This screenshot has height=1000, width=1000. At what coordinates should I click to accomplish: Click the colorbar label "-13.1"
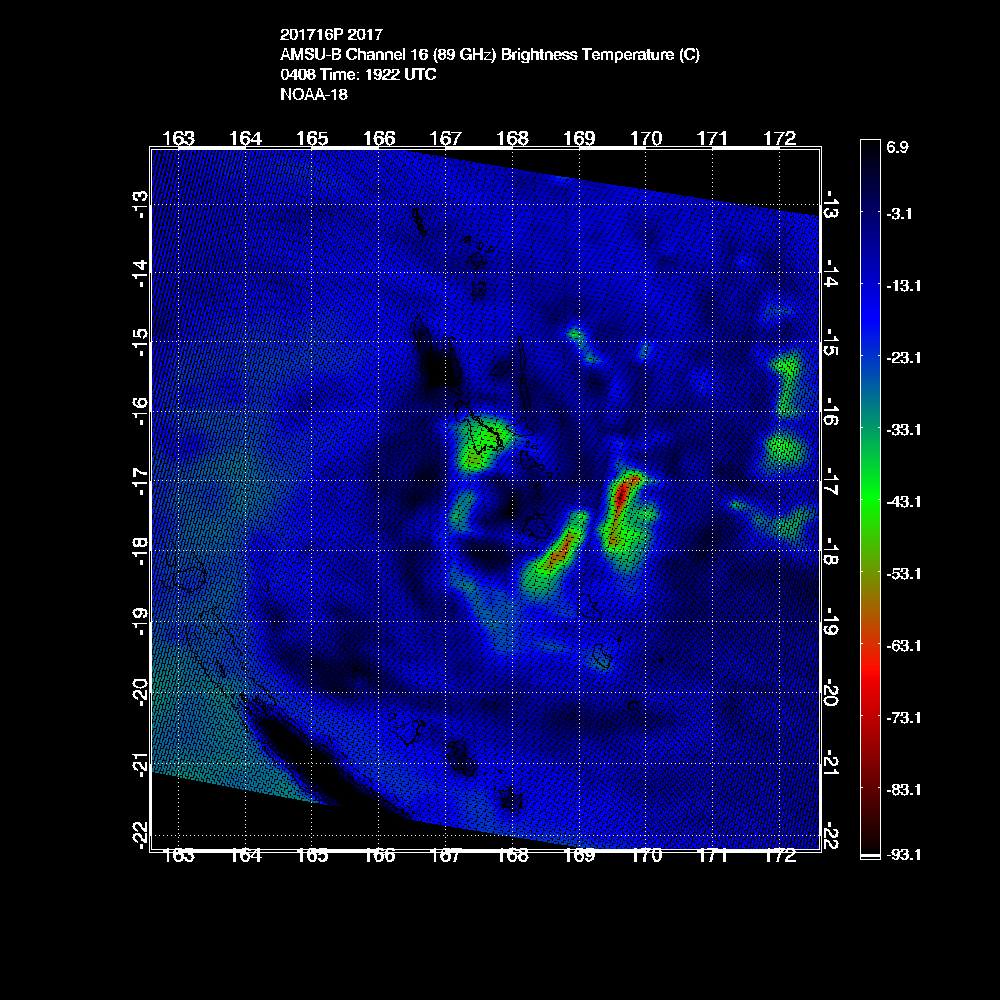(x=903, y=286)
